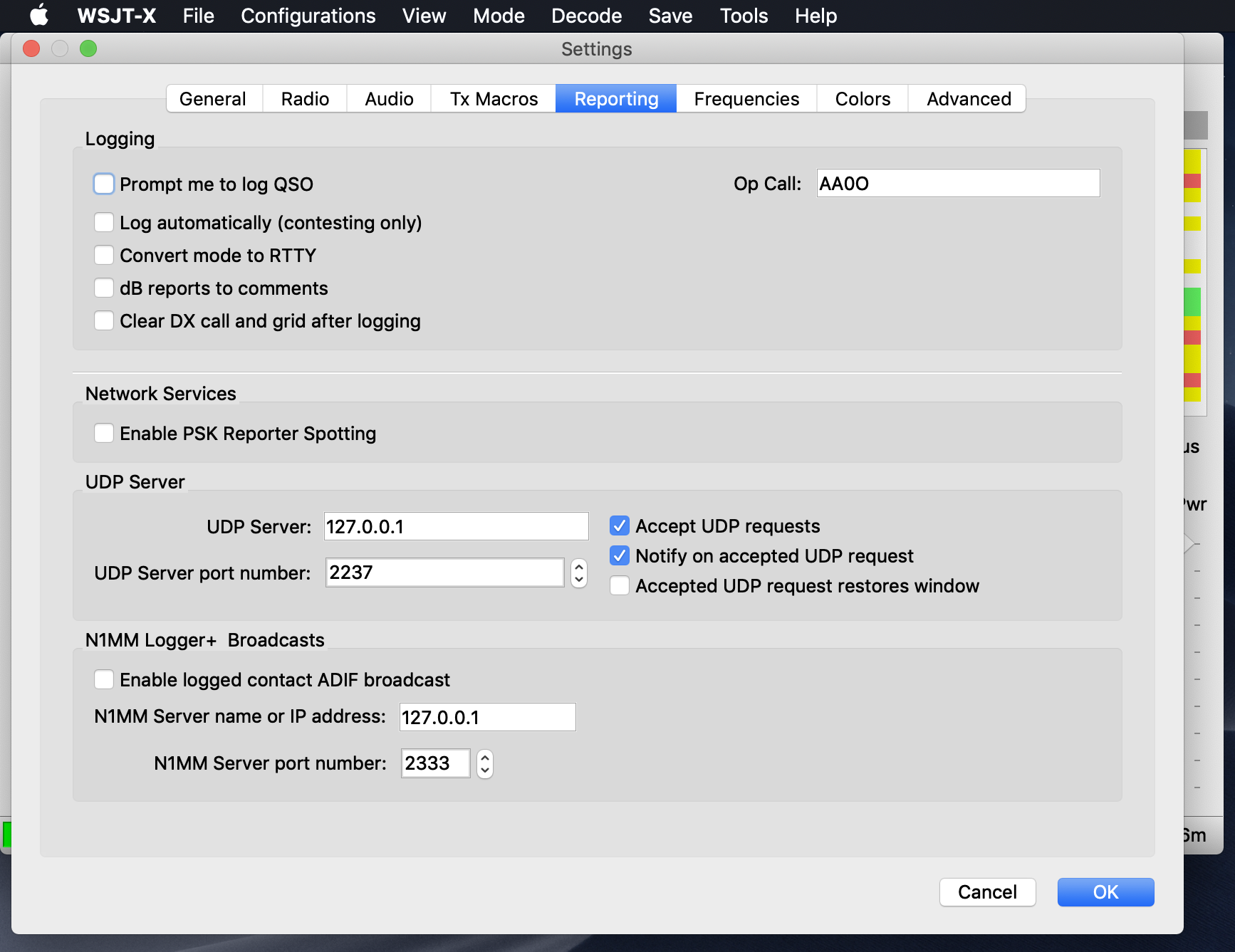This screenshot has height=952, width=1235.
Task: Switch to the Colors tab
Action: coord(863,99)
